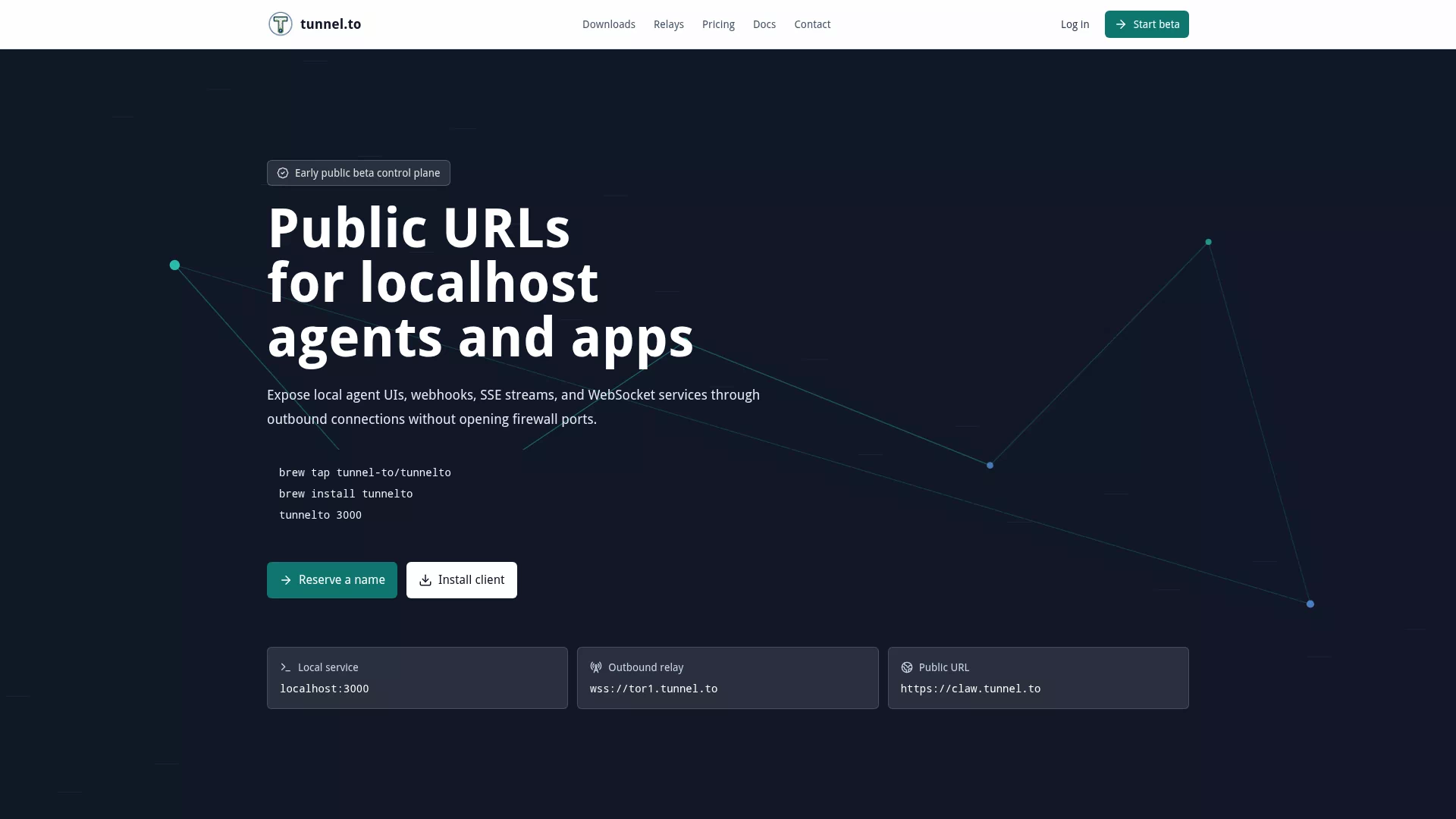Click the text localhost:3000
1456x819 pixels.
[325, 689]
